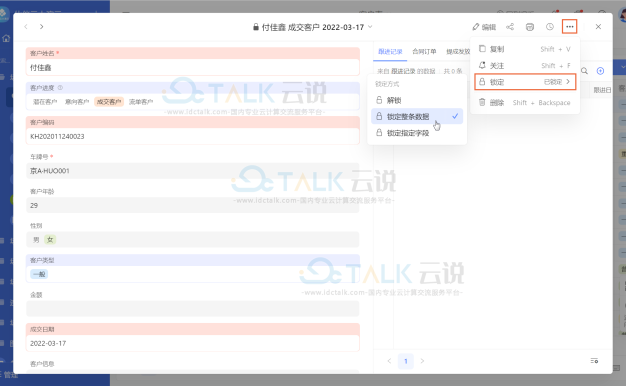The height and width of the screenshot is (386, 626).
Task: Switch to the 合同订单 tab
Action: (x=424, y=51)
